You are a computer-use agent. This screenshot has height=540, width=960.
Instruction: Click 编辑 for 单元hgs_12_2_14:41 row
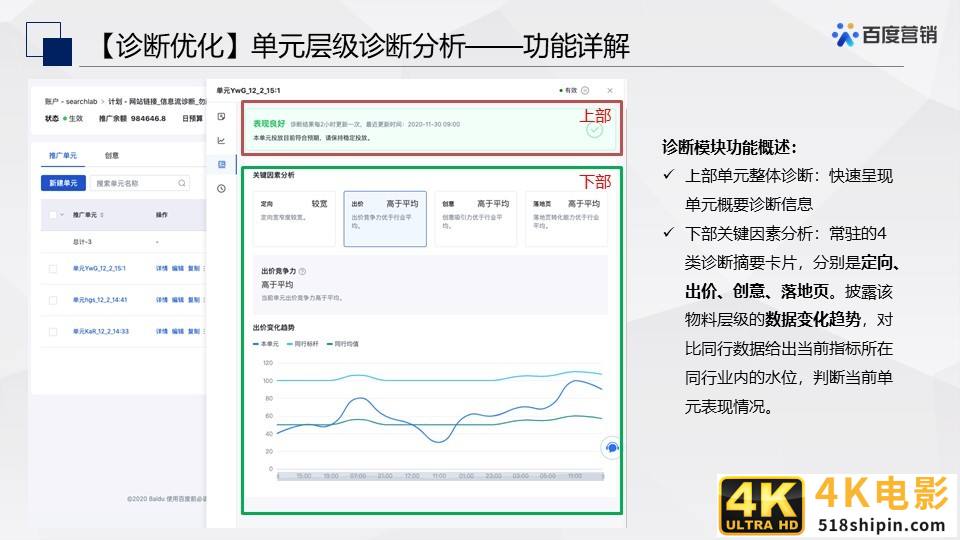(178, 300)
